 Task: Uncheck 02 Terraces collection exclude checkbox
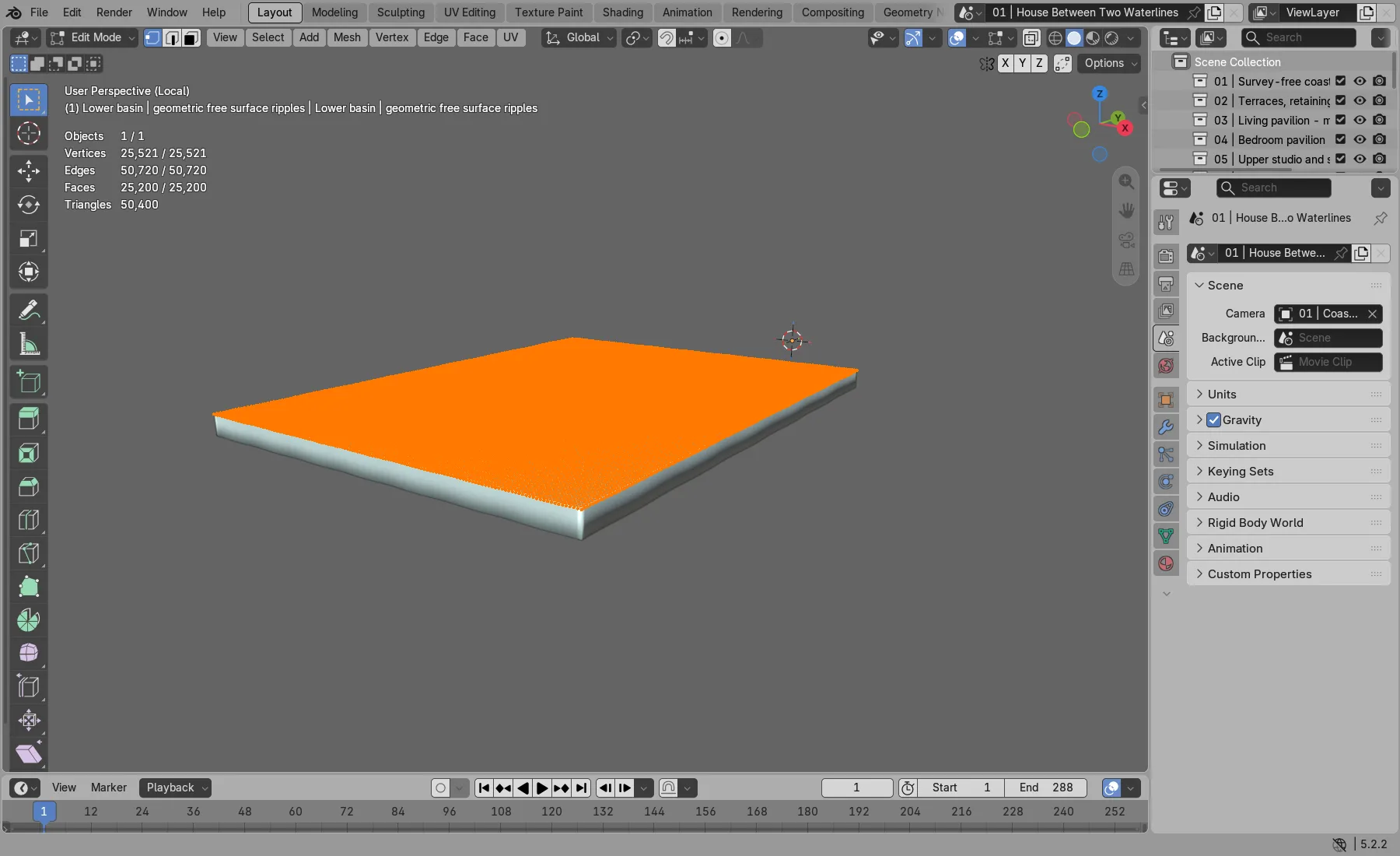(x=1340, y=100)
